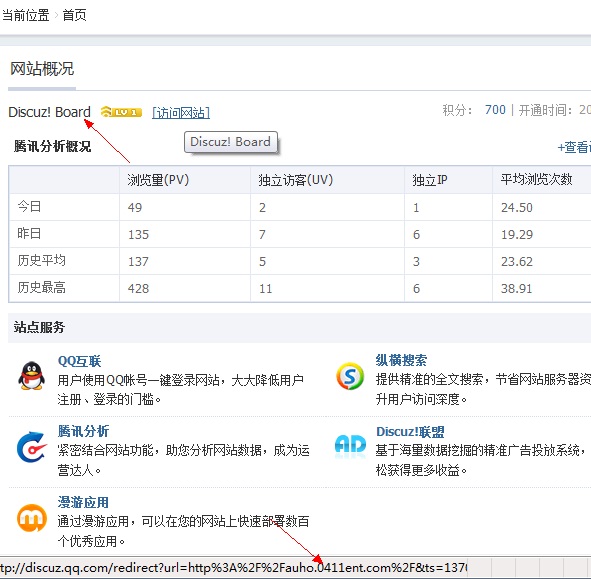Click historical highest UV value 11
Image resolution: width=591 pixels, height=579 pixels.
265,289
